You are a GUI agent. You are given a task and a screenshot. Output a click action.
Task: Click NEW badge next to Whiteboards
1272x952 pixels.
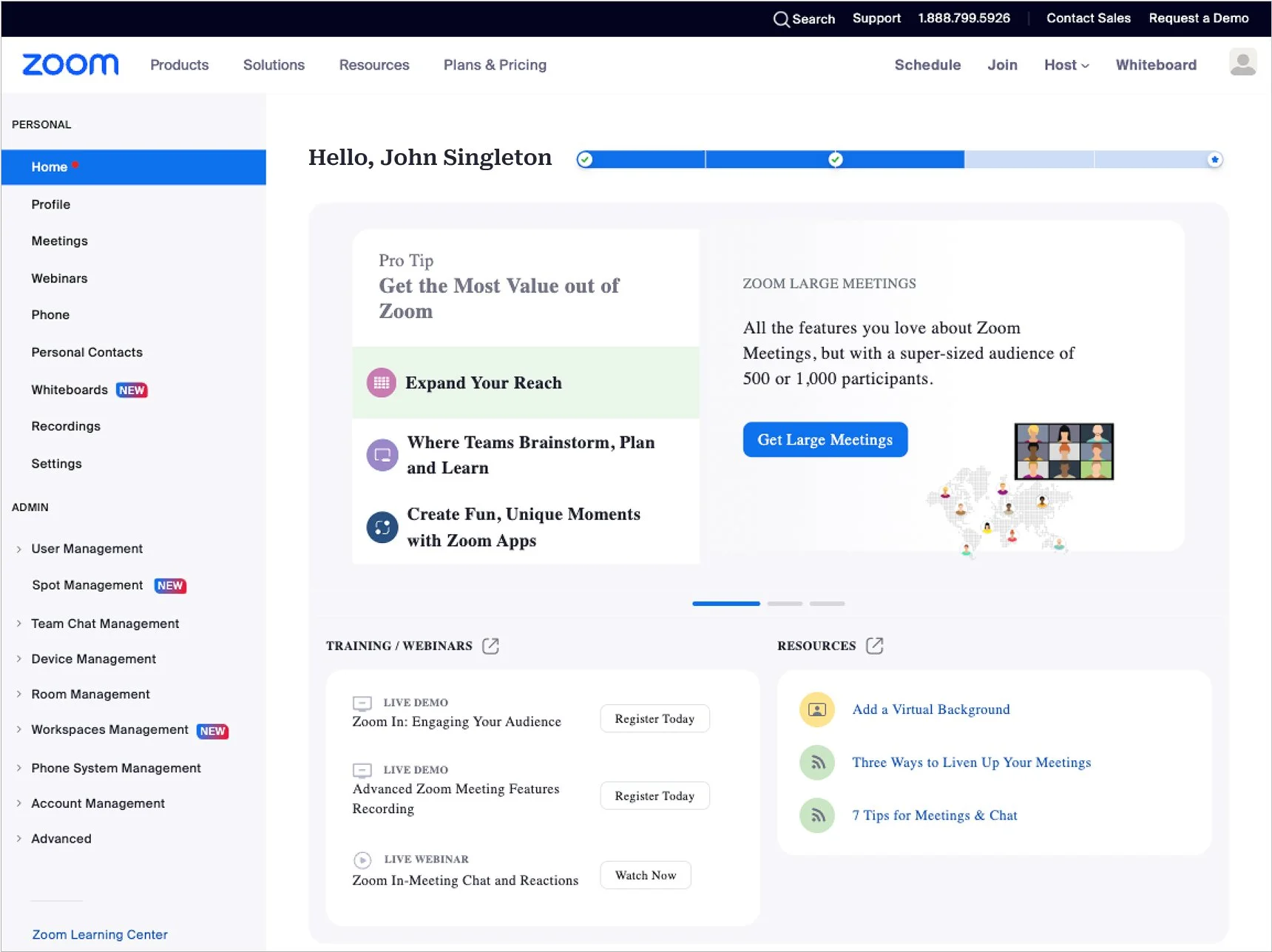pyautogui.click(x=132, y=391)
